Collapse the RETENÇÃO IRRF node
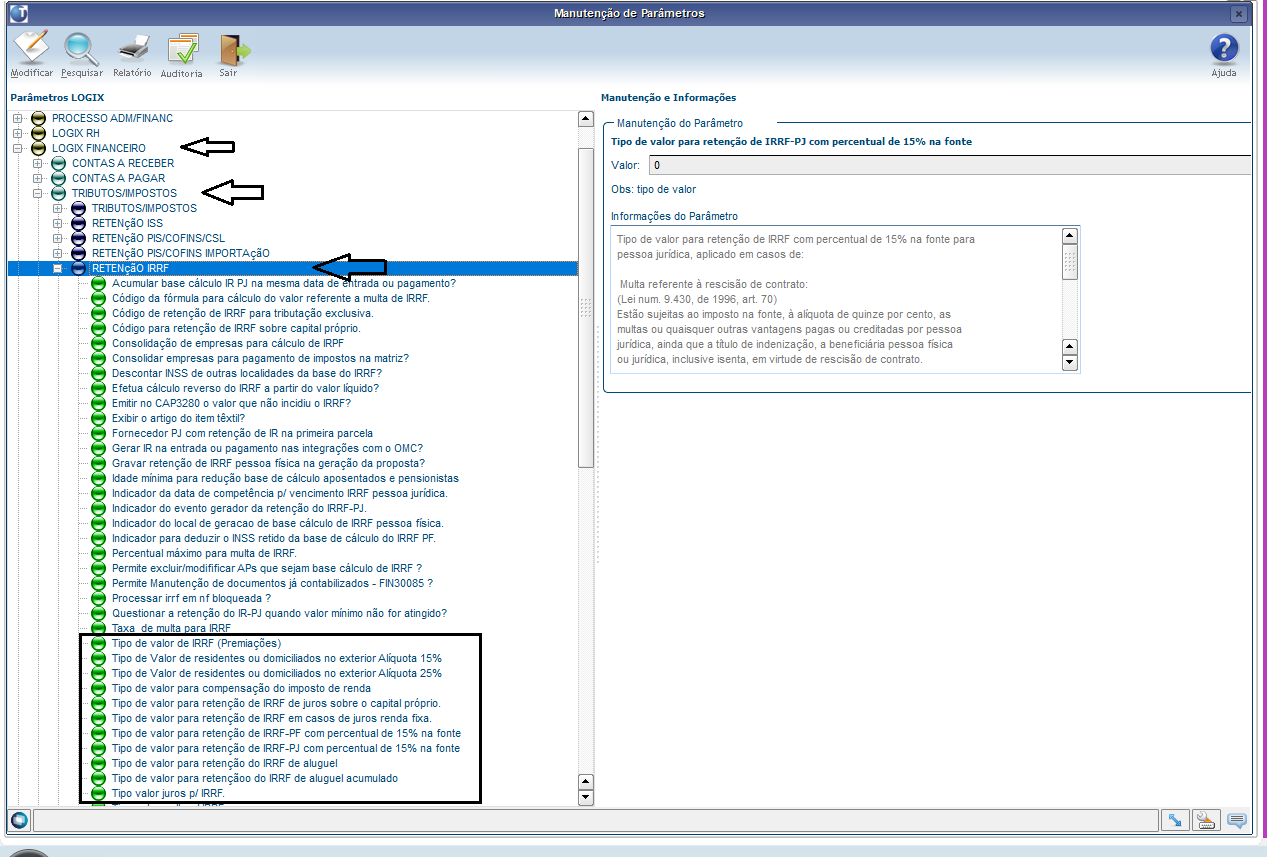The height and width of the screenshot is (857, 1267). pyautogui.click(x=57, y=268)
